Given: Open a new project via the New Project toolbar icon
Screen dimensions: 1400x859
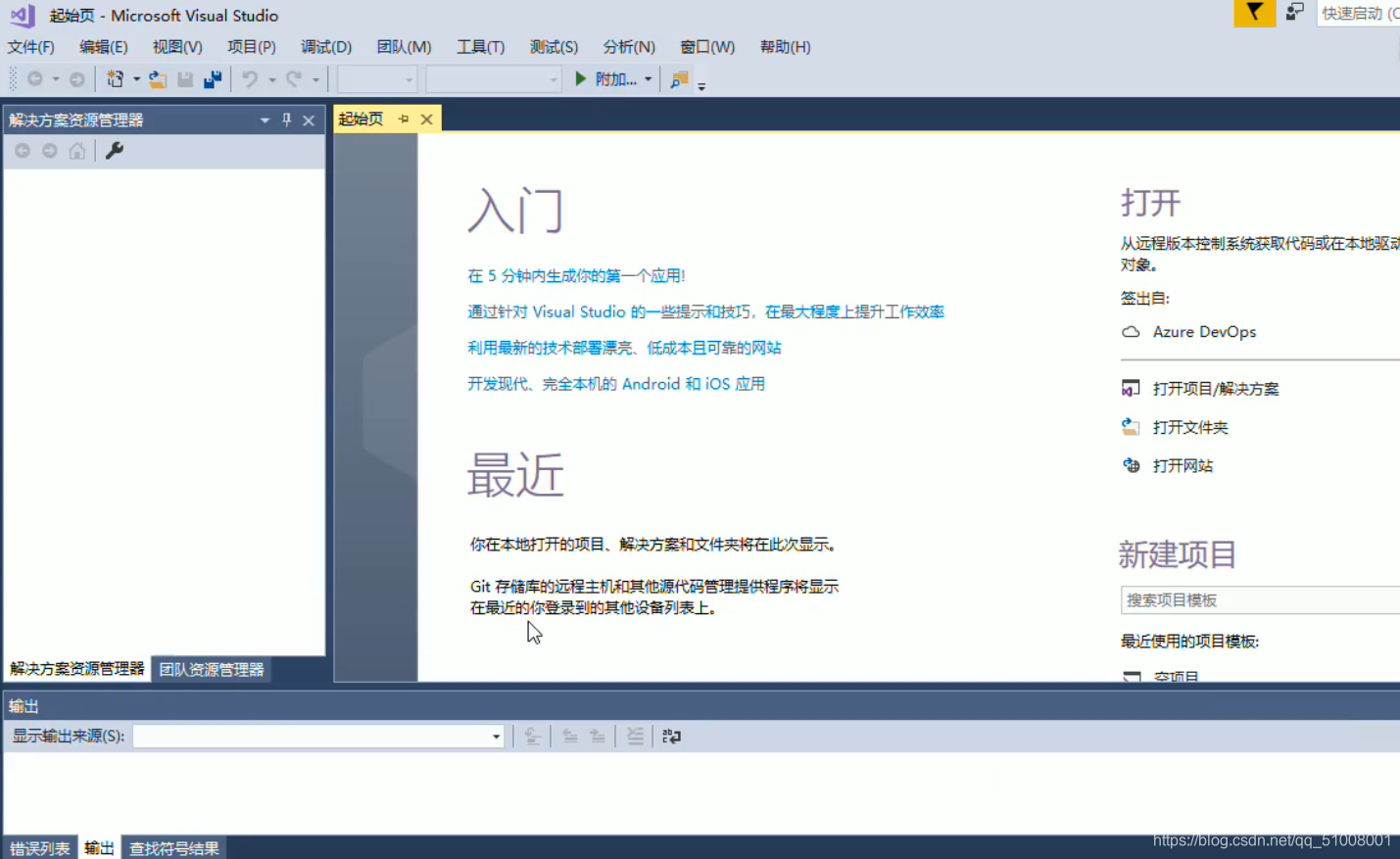Looking at the screenshot, I should 117,79.
